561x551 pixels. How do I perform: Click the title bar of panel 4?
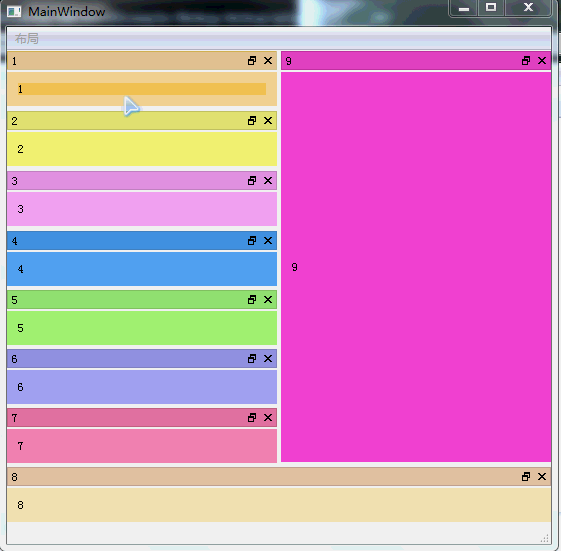pyautogui.click(x=142, y=241)
